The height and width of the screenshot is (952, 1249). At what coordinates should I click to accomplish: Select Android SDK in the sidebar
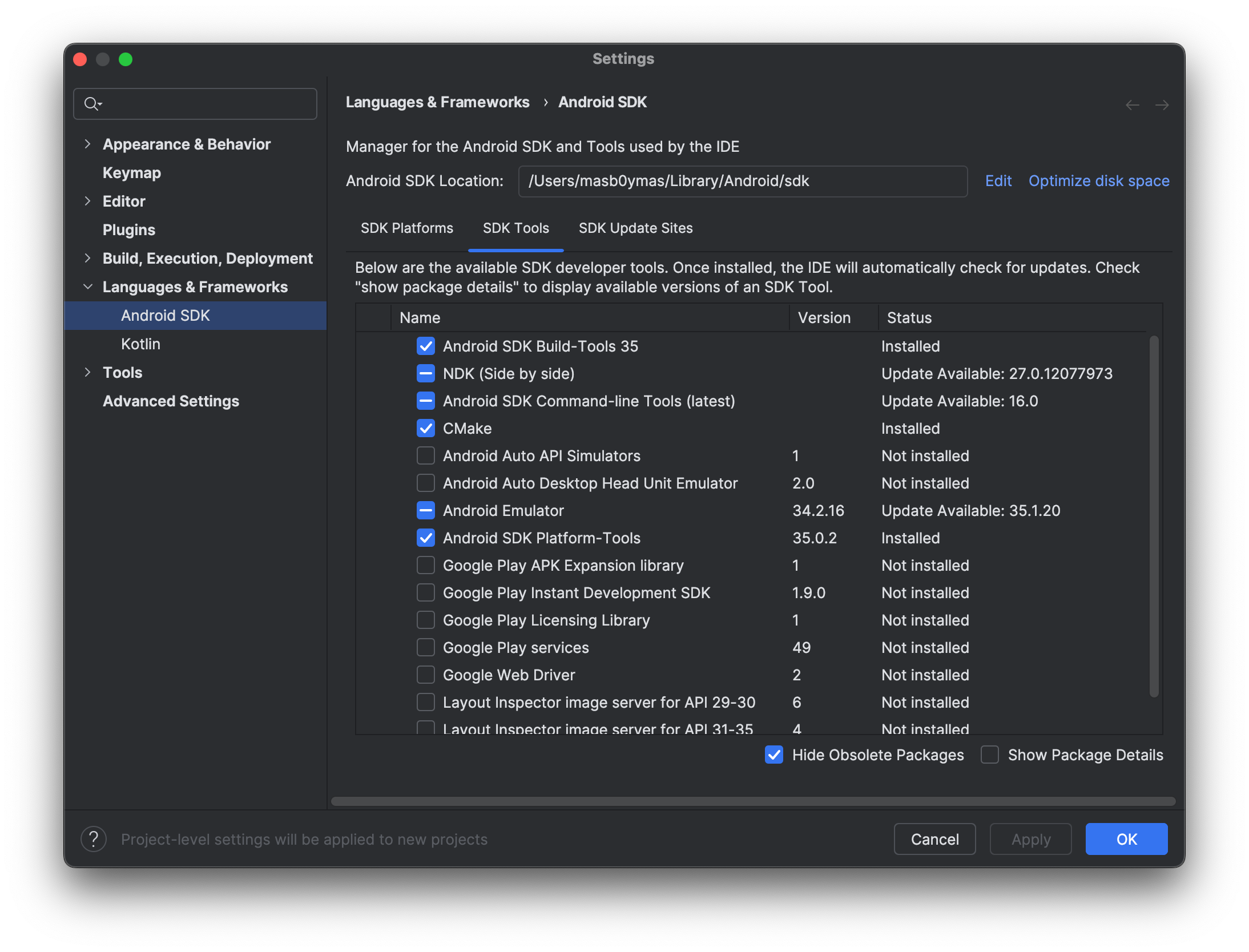coord(195,316)
